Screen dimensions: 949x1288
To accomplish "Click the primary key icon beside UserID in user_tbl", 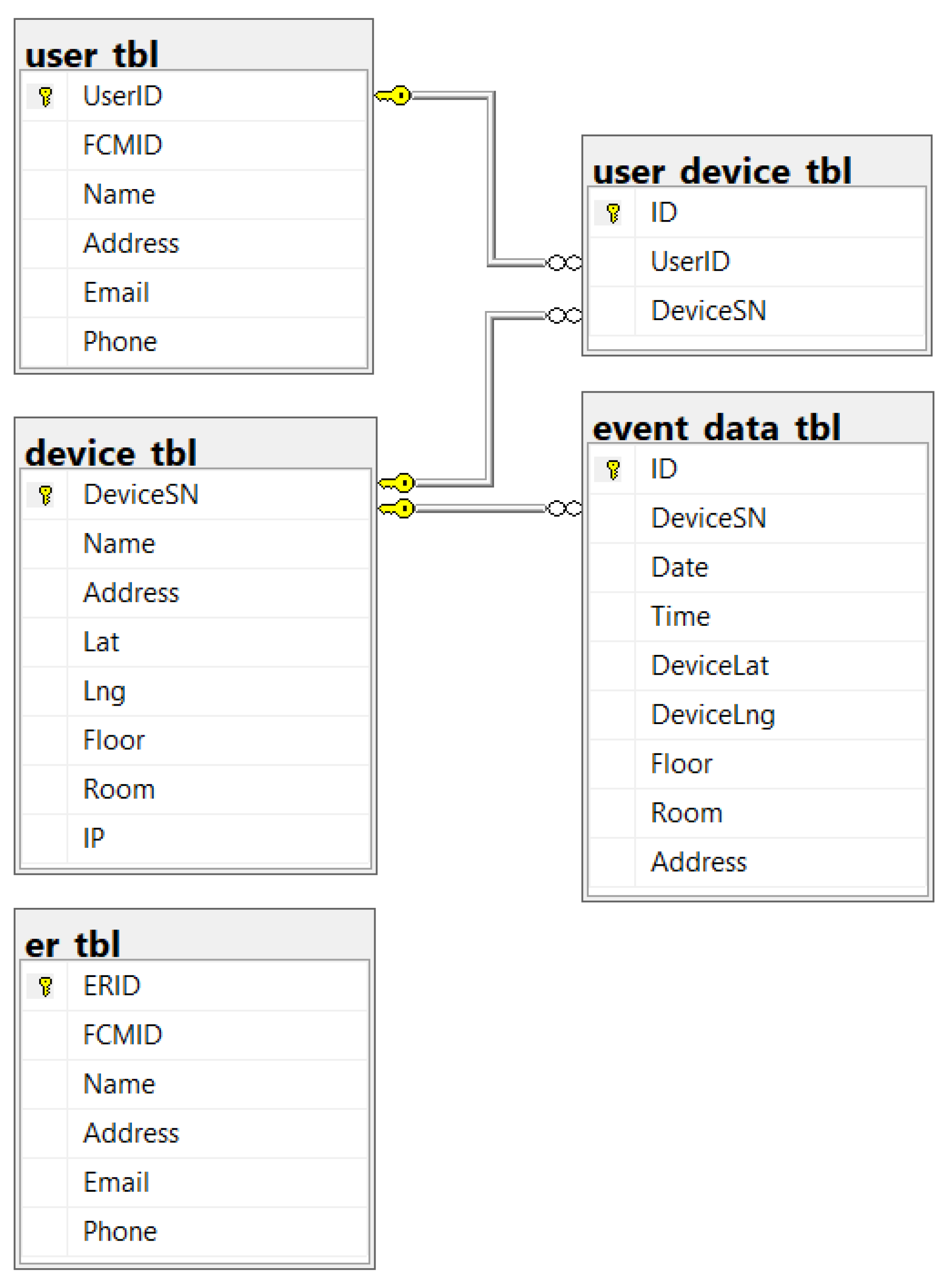I will pyautogui.click(x=45, y=97).
